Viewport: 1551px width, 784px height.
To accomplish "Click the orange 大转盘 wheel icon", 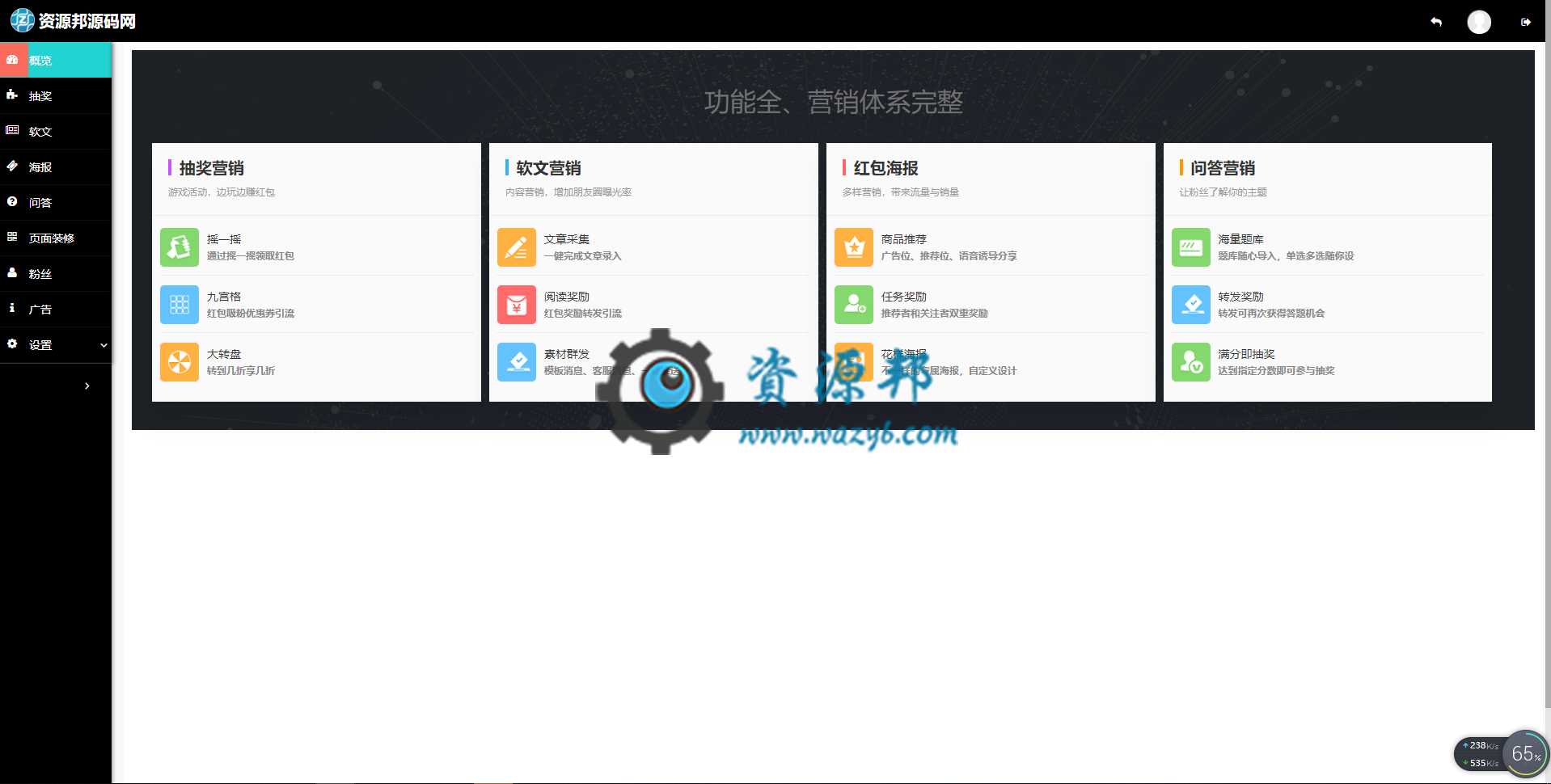I will [180, 362].
